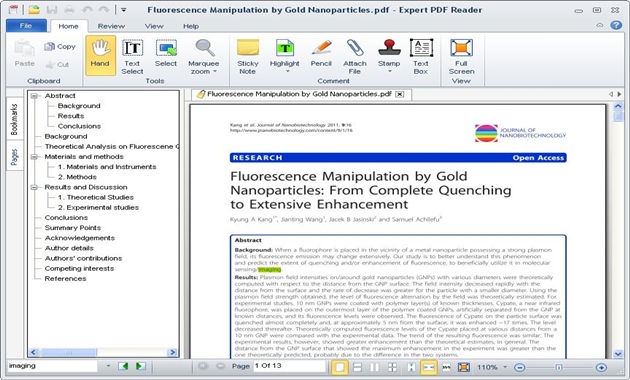Toggle the wavy reflow view button

(x=446, y=367)
